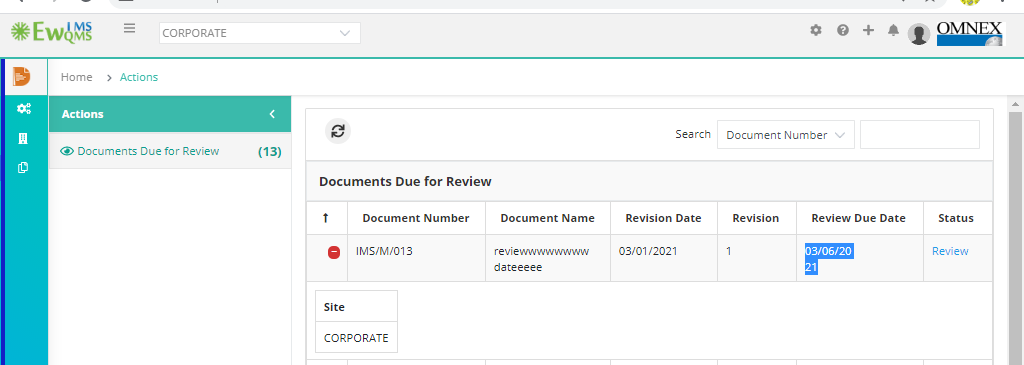Viewport: 1024px width, 365px height.
Task: Collapse the IMS/M/013 row red minus
Action: coord(334,252)
